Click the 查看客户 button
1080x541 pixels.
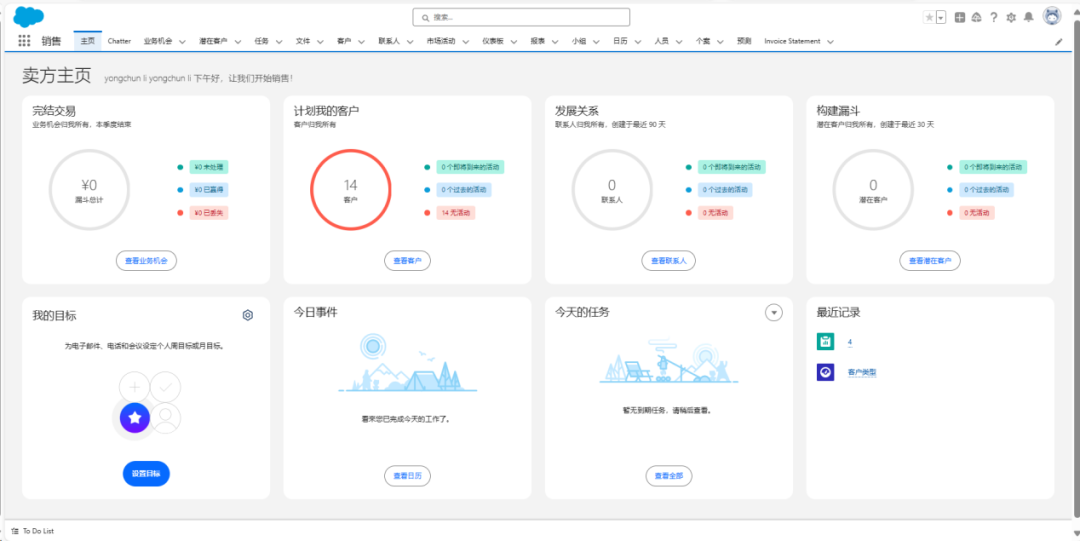[x=407, y=261]
